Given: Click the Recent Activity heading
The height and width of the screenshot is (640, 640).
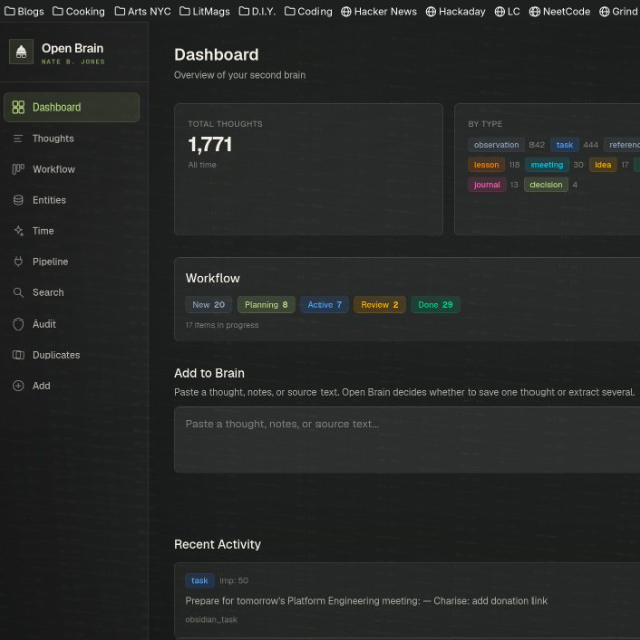Looking at the screenshot, I should click(x=218, y=544).
